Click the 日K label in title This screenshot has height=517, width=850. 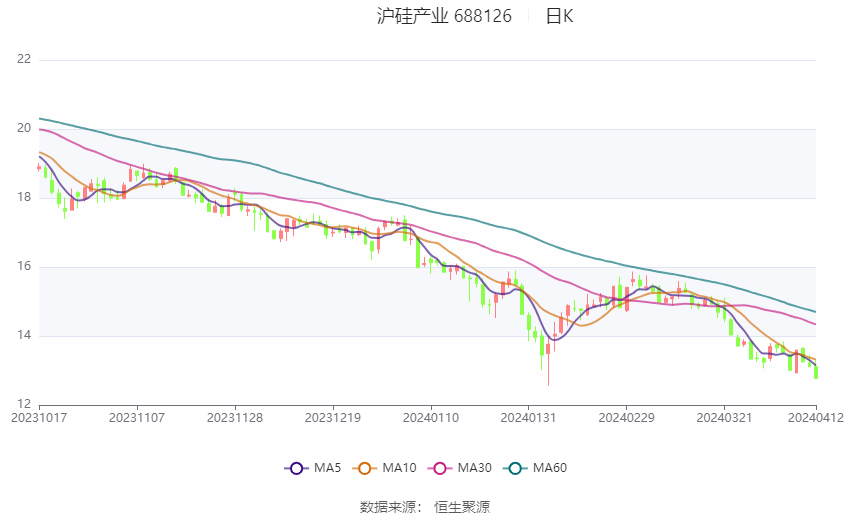(559, 16)
